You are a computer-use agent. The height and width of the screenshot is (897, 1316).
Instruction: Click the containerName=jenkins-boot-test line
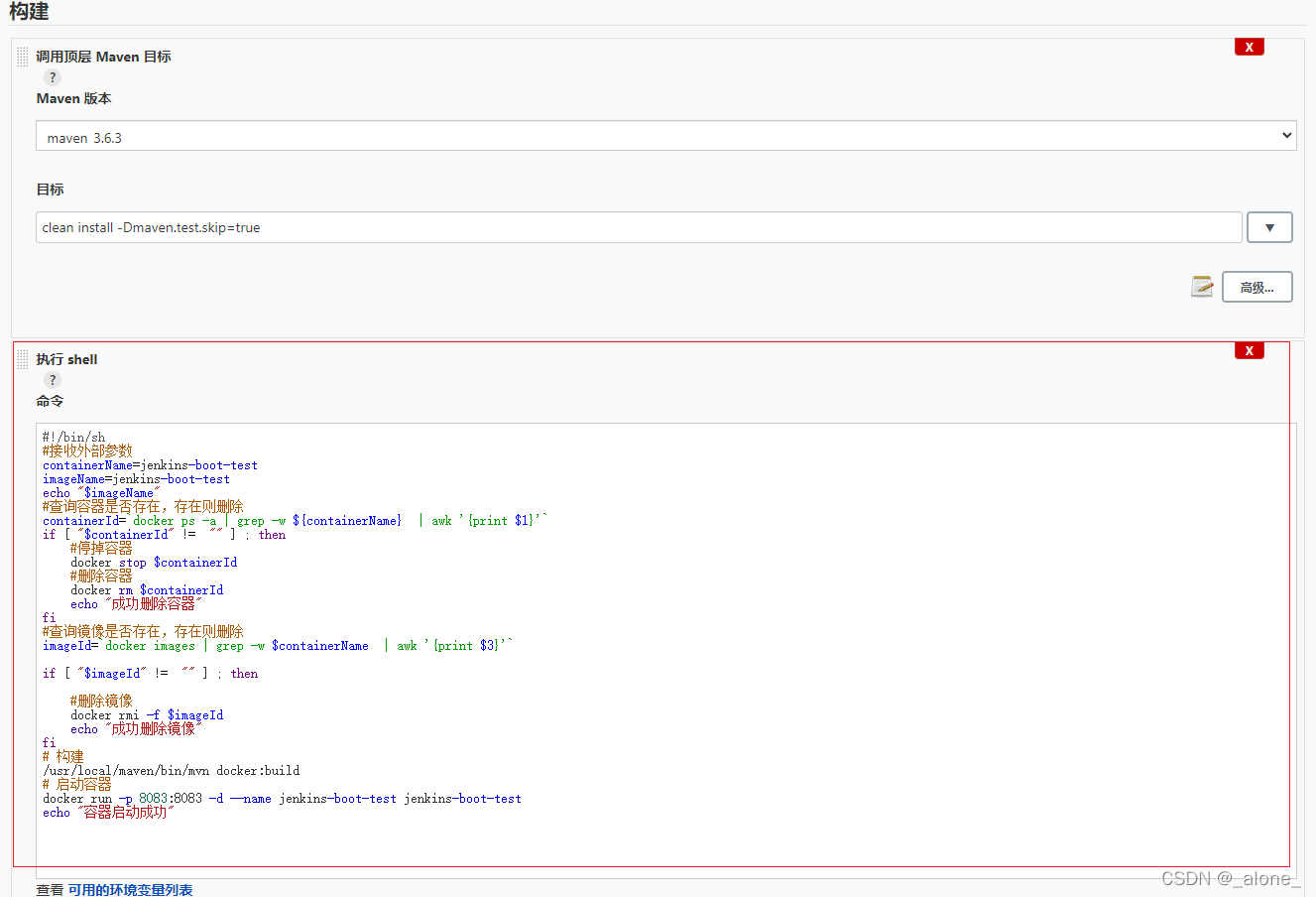point(150,464)
